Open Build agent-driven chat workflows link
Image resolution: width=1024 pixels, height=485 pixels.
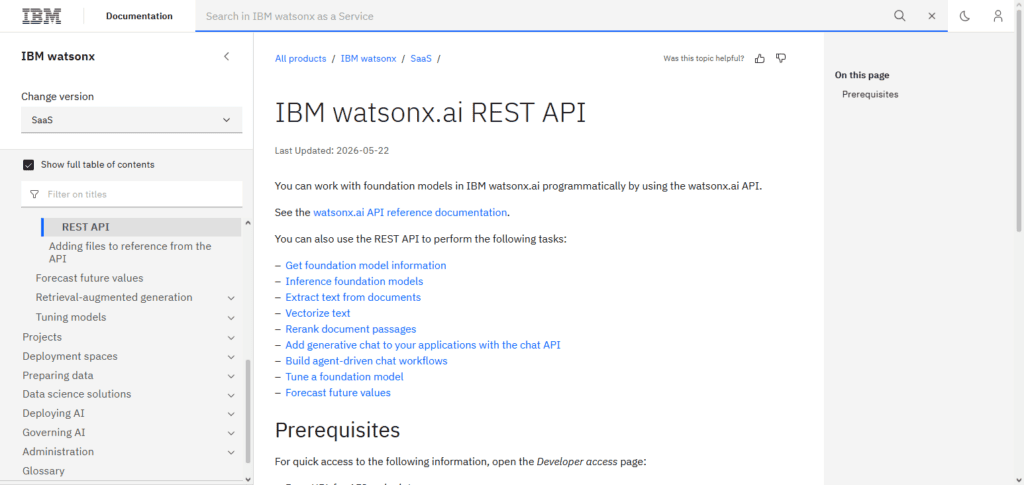[366, 361]
